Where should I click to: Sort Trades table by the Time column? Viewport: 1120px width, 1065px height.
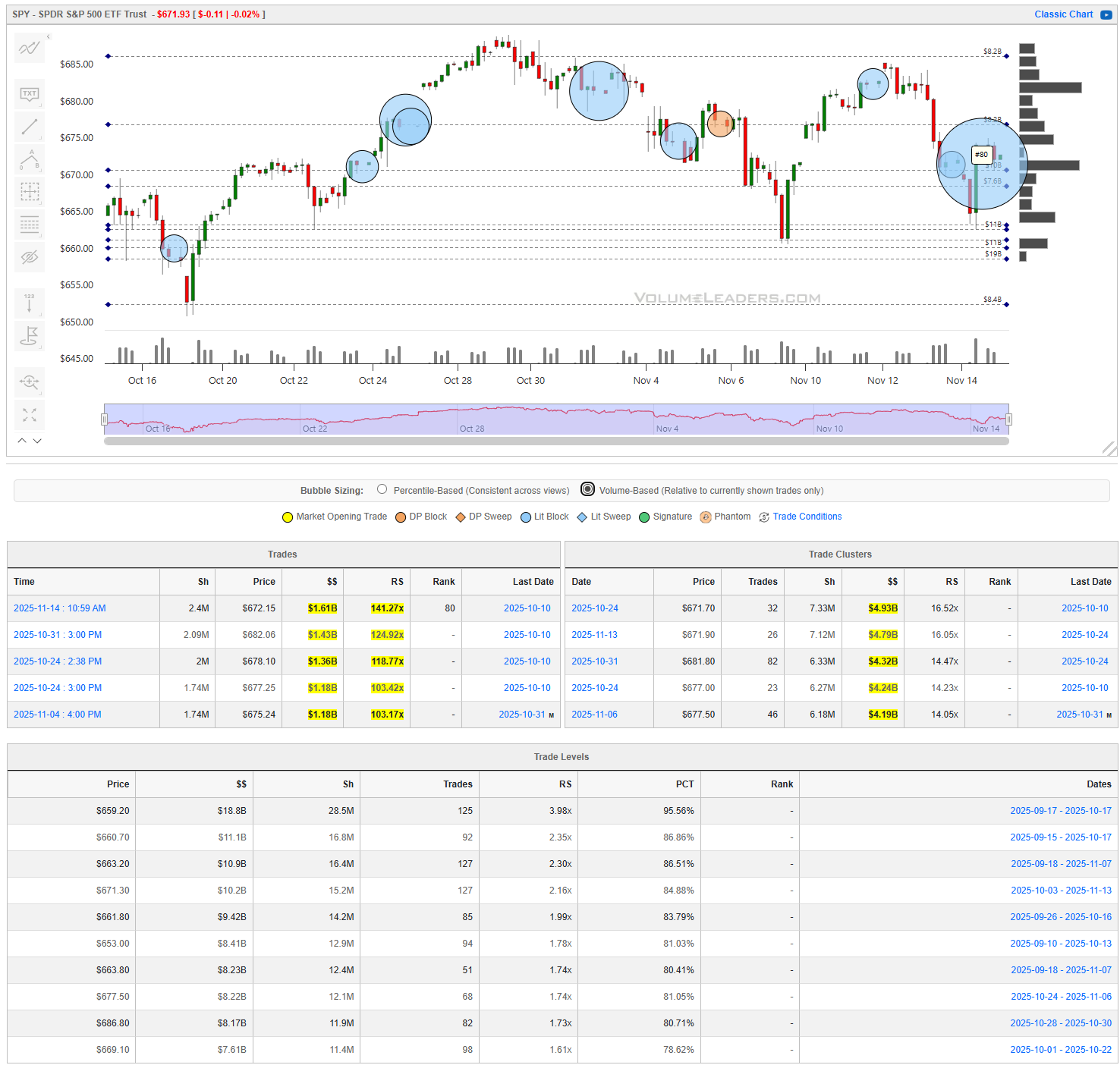click(83, 582)
